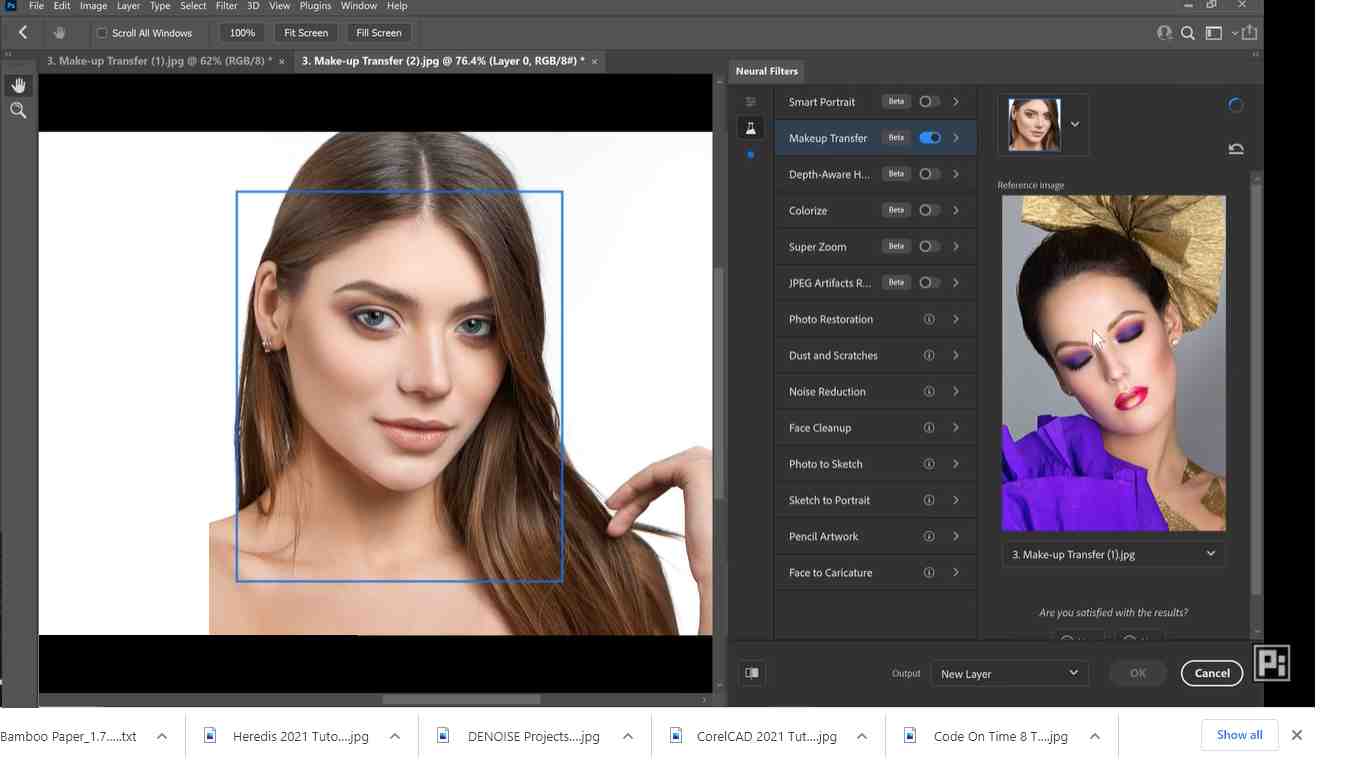Screen dimensions: 1366x768
Task: Open the featured filters flask icon
Action: (x=750, y=128)
